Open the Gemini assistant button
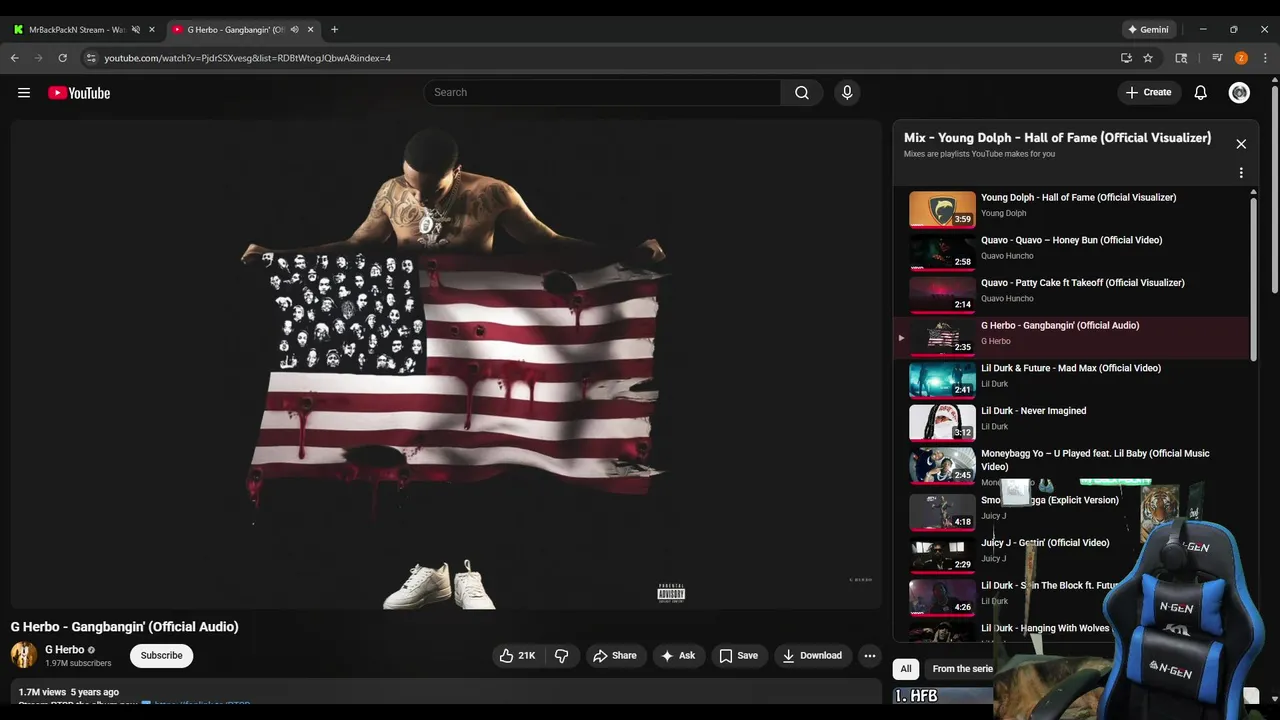Image resolution: width=1280 pixels, height=720 pixels. [1148, 30]
